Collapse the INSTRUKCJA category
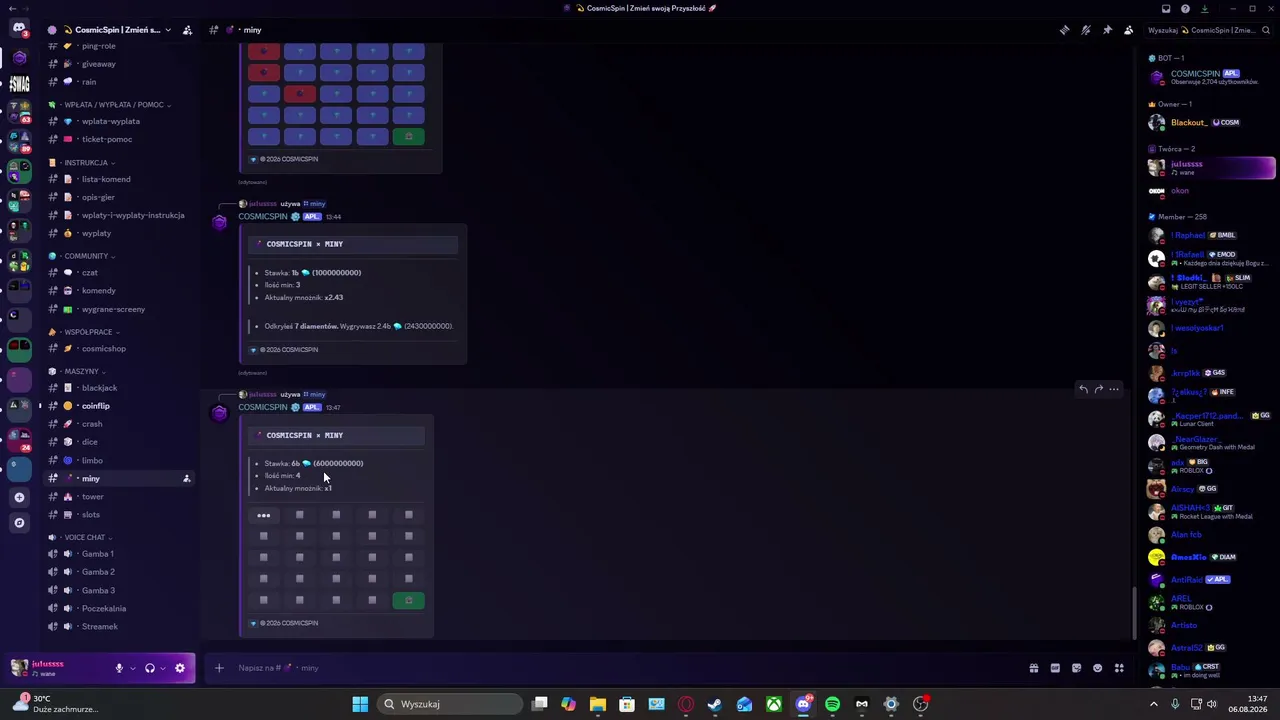 (x=82, y=163)
